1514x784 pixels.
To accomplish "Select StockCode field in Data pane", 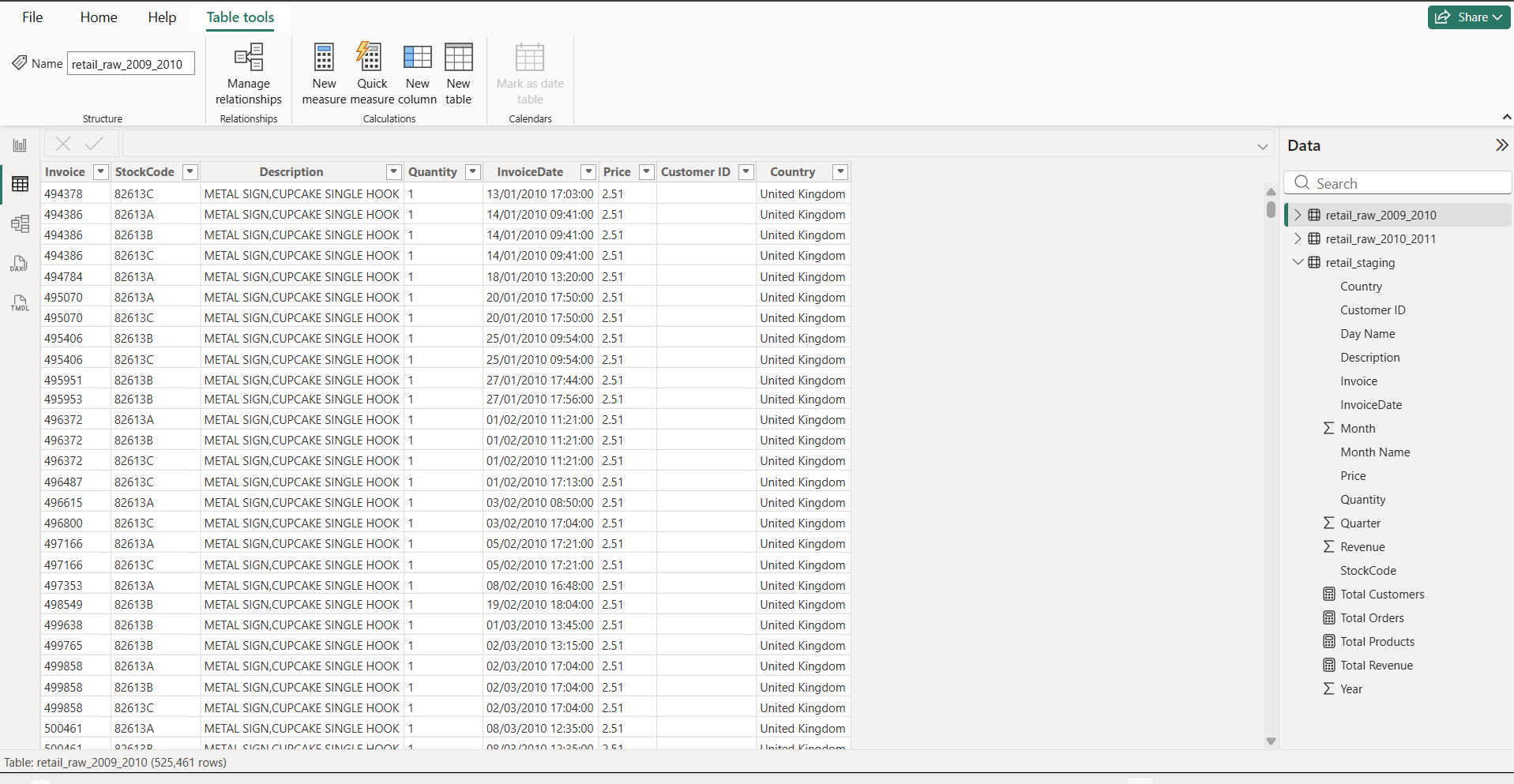I will [x=1368, y=571].
